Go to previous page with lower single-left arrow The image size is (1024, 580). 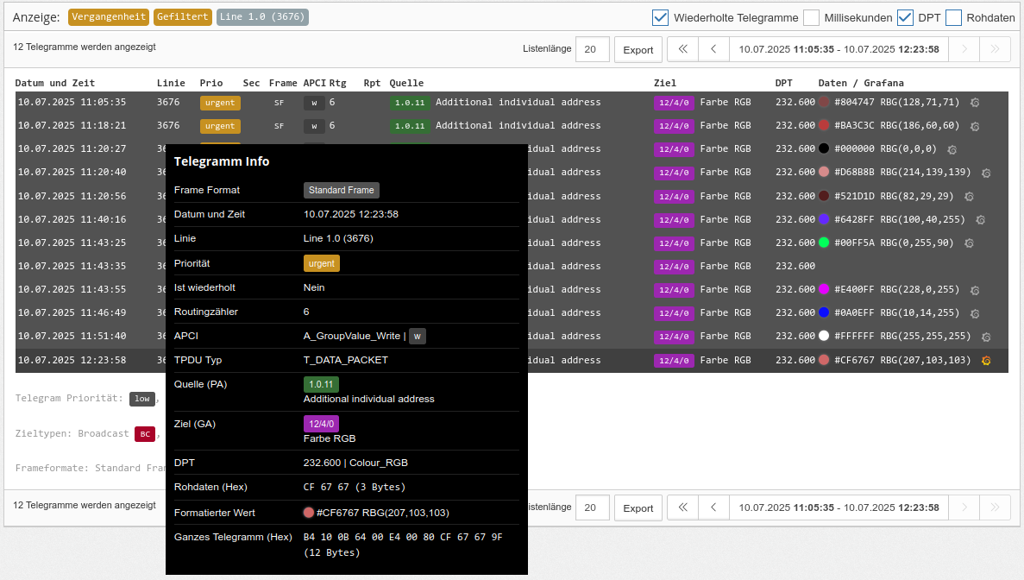coord(714,508)
